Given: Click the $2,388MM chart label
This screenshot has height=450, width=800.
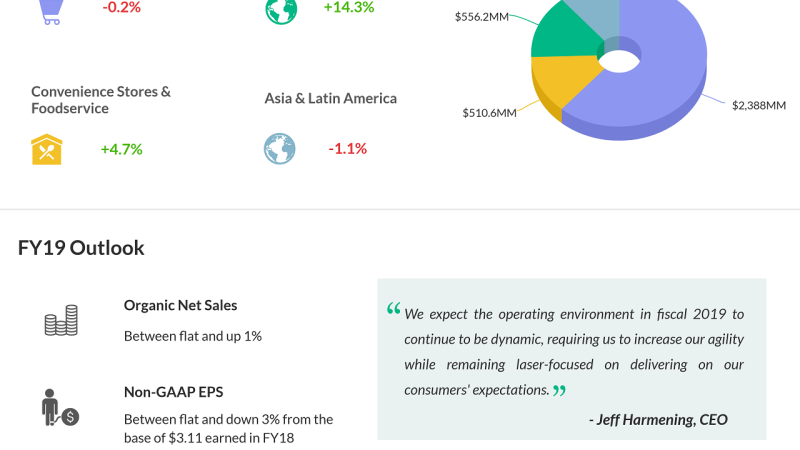Looking at the screenshot, I should (758, 105).
